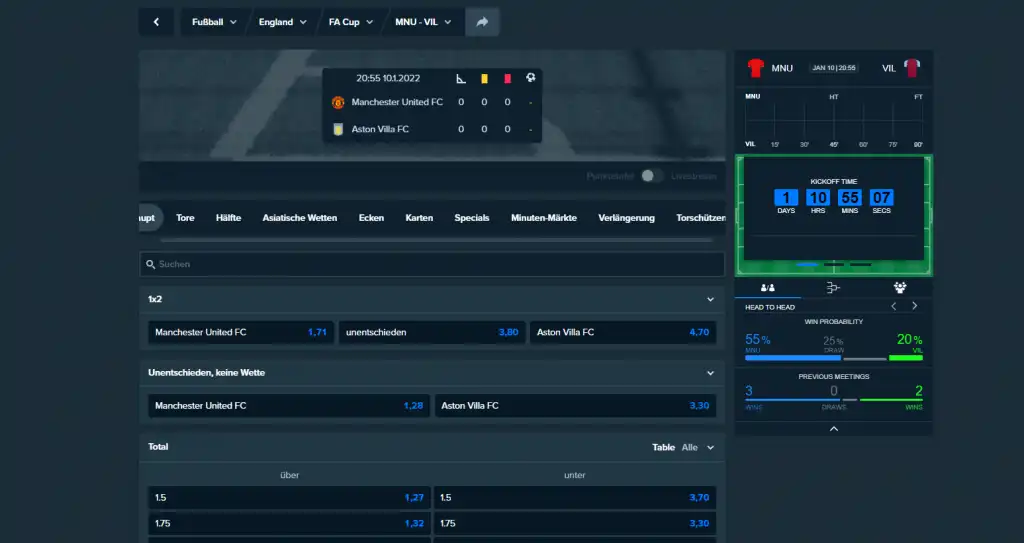Select the Alle filter in Total
1024x543 pixels.
click(690, 448)
